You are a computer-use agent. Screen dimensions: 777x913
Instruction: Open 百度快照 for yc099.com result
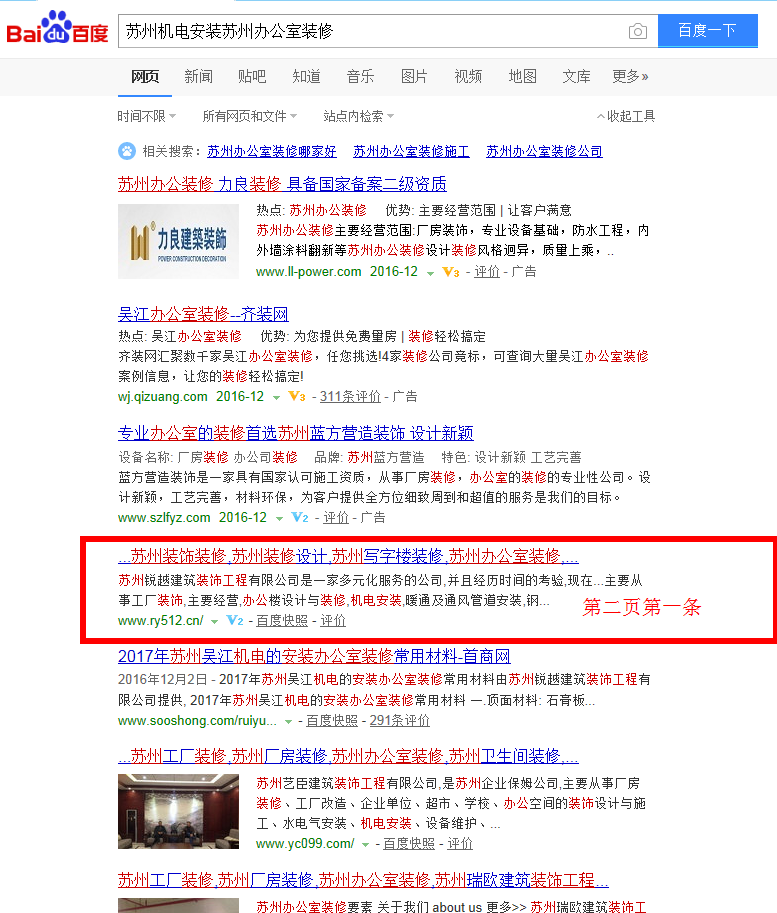click(x=409, y=844)
